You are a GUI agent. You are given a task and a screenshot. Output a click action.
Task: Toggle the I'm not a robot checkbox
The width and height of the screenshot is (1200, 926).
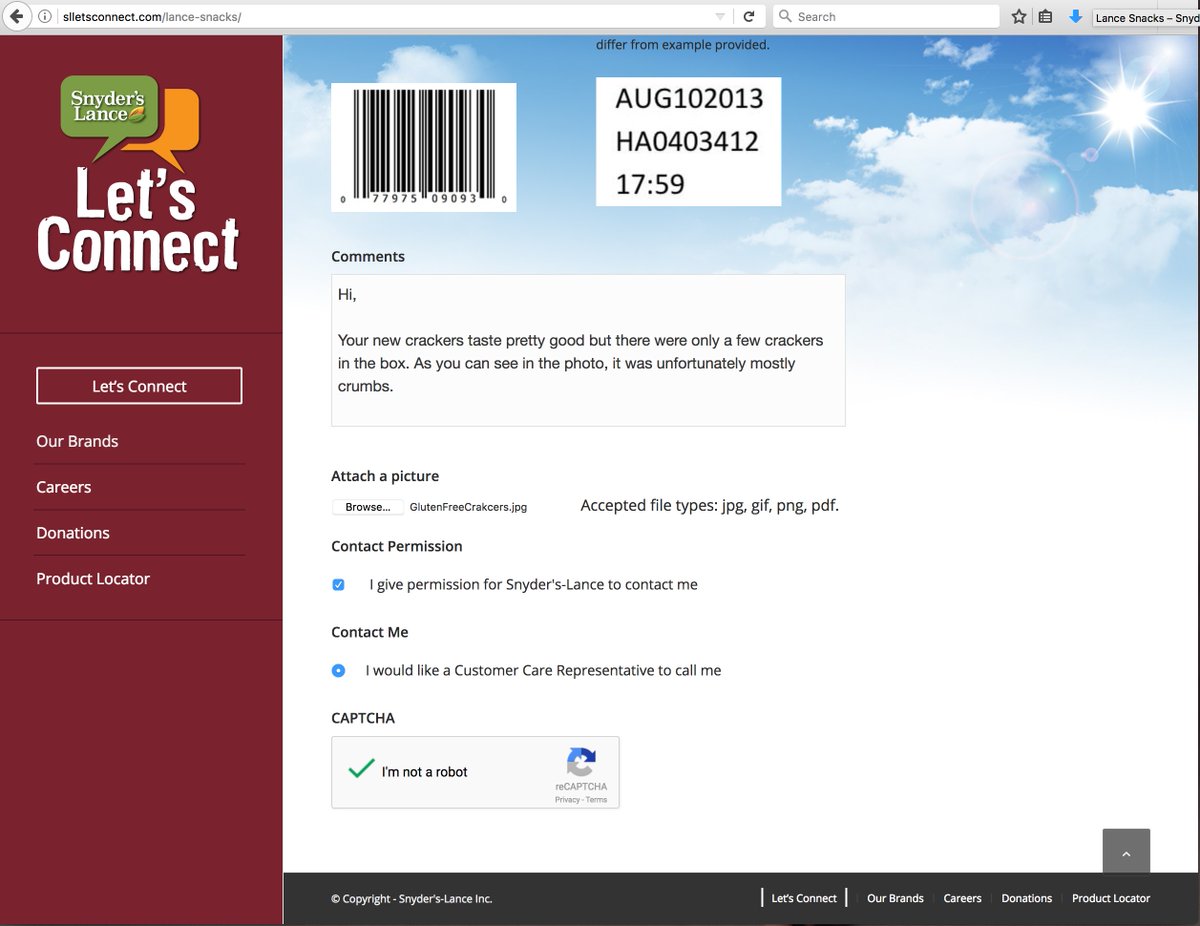coord(360,770)
